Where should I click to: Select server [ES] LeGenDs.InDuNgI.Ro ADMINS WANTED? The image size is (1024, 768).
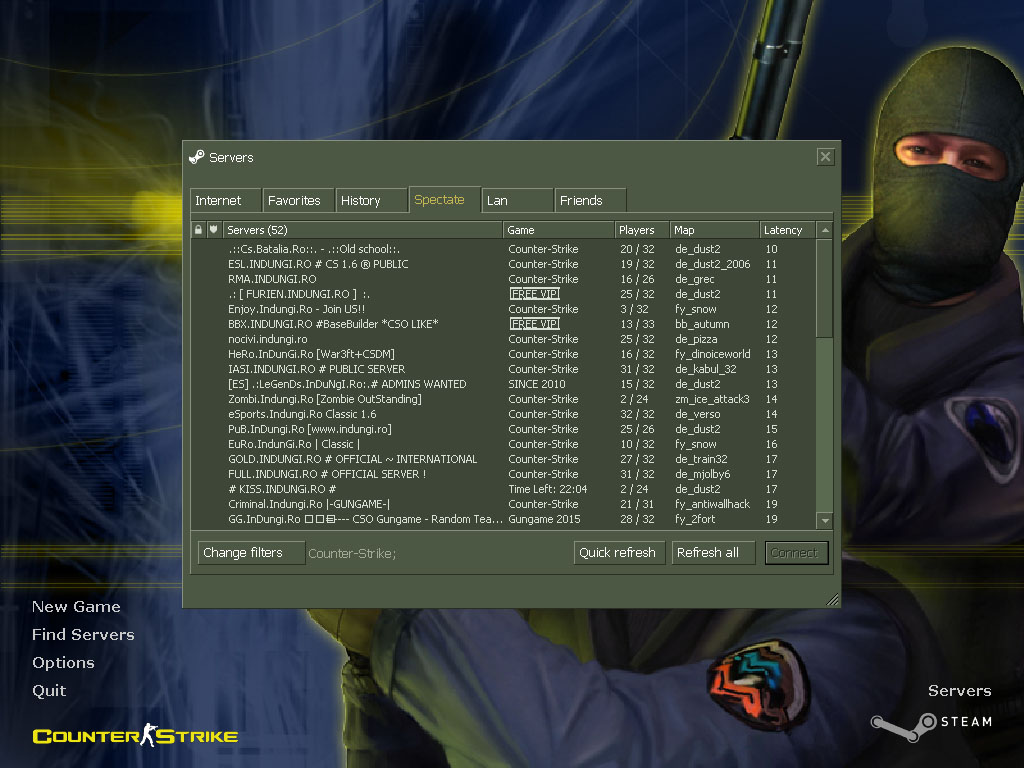(x=503, y=384)
